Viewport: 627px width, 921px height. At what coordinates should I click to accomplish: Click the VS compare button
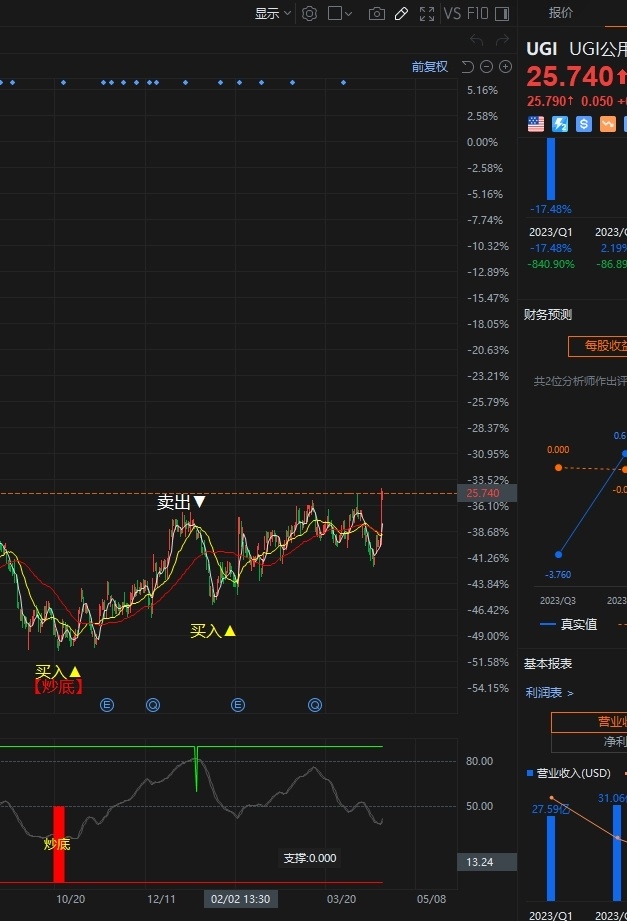[x=452, y=13]
